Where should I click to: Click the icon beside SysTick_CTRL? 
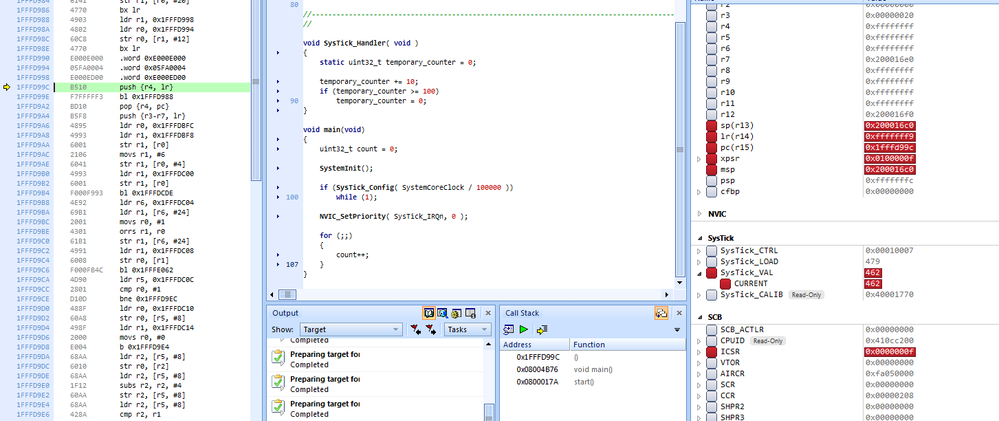(712, 250)
